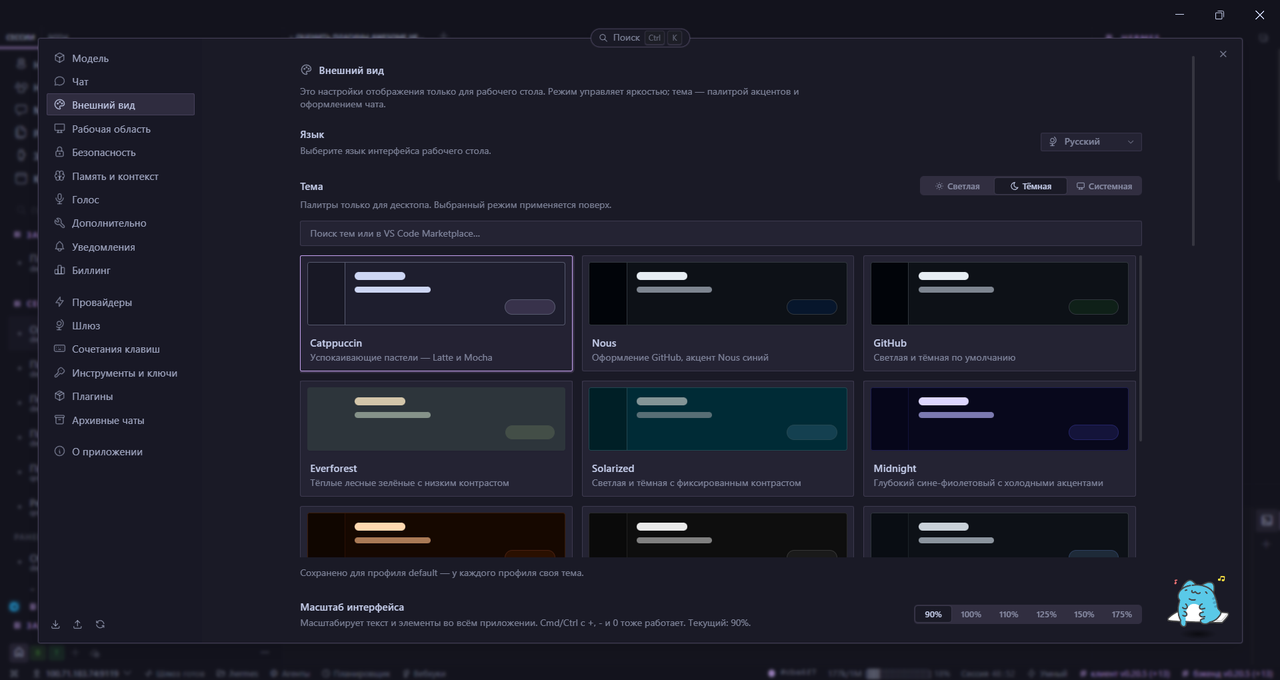Open the Чат settings section label
This screenshot has width=1280, height=680.
[80, 82]
